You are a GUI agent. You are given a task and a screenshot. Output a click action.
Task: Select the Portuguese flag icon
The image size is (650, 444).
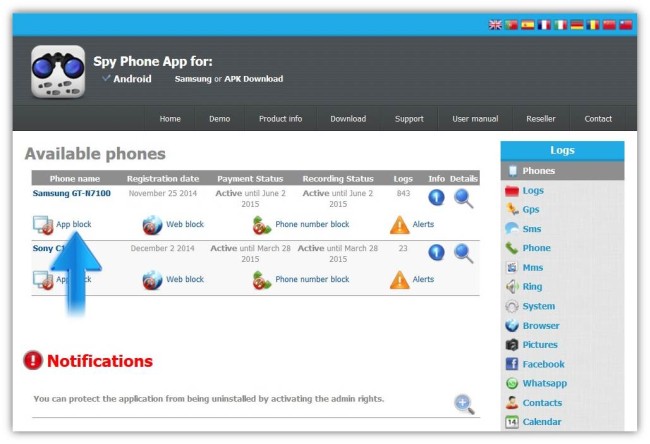point(511,25)
